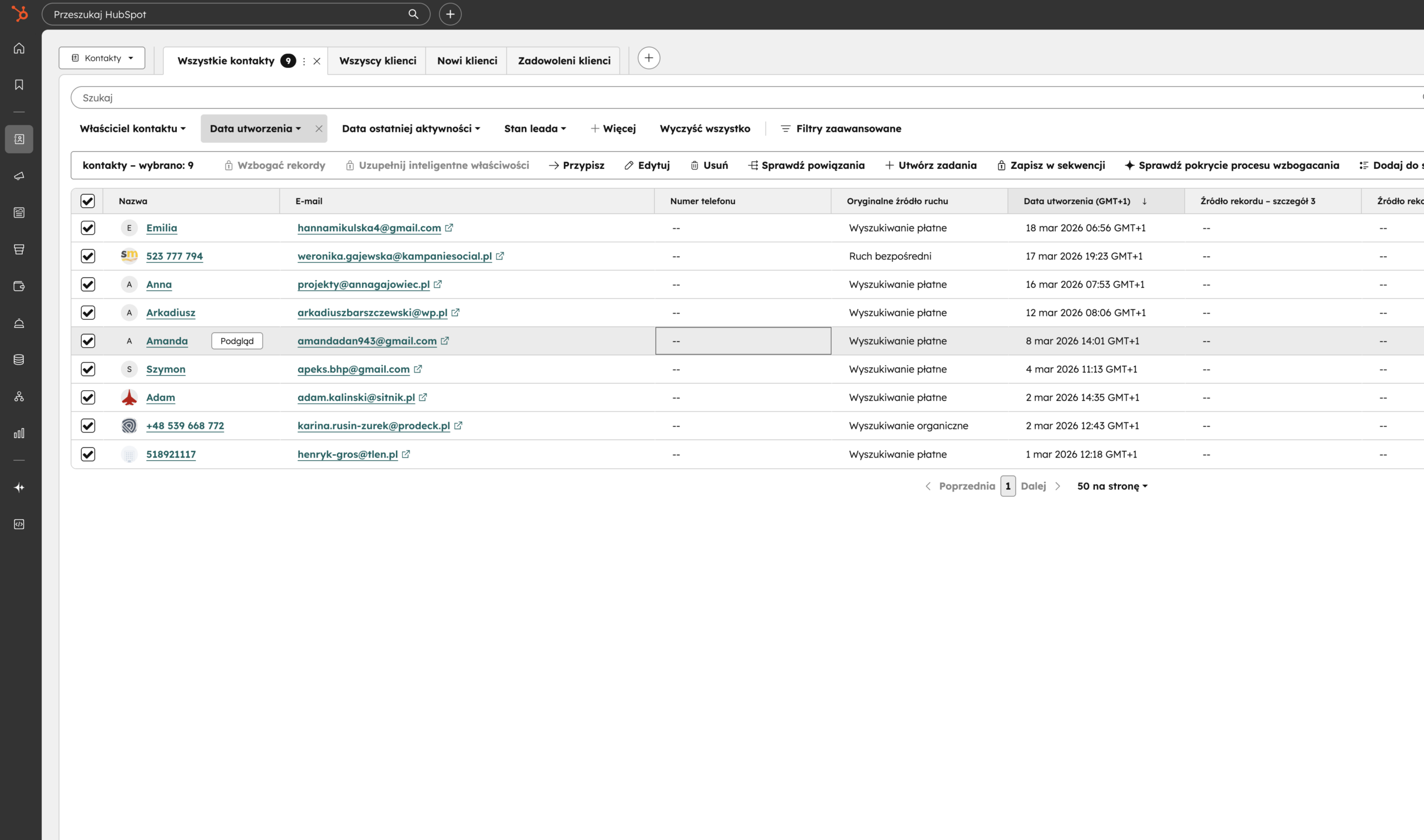Close the Wszystkie kontakty tab
Viewport: 1424px width, 840px height.
317,61
